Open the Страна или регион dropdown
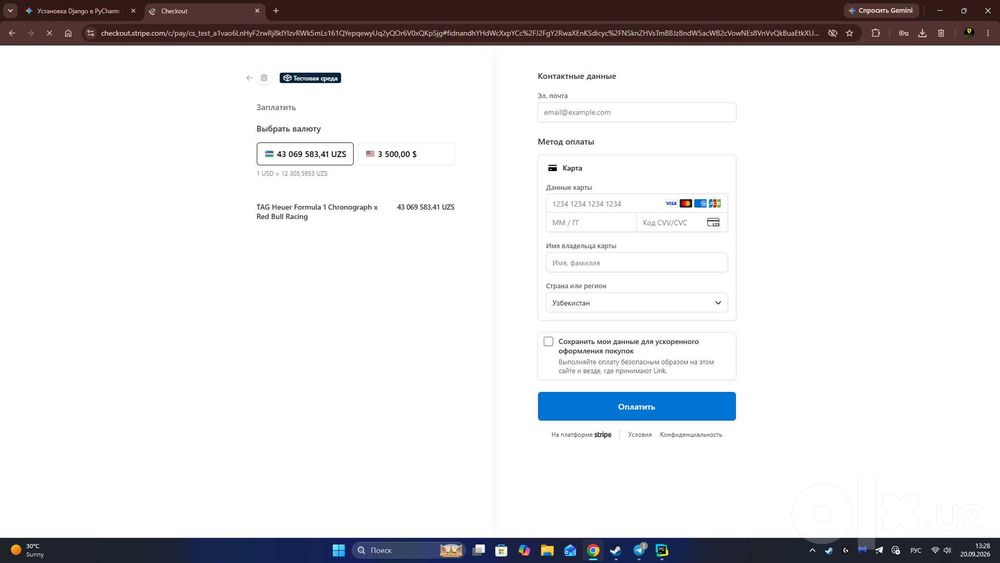Image resolution: width=1000 pixels, height=563 pixels. (636, 303)
